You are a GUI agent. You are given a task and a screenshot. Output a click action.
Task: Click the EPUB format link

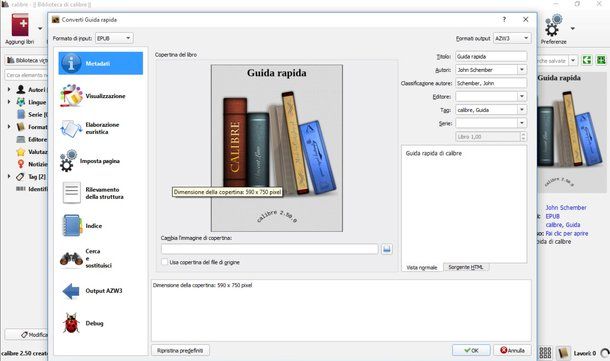(552, 216)
